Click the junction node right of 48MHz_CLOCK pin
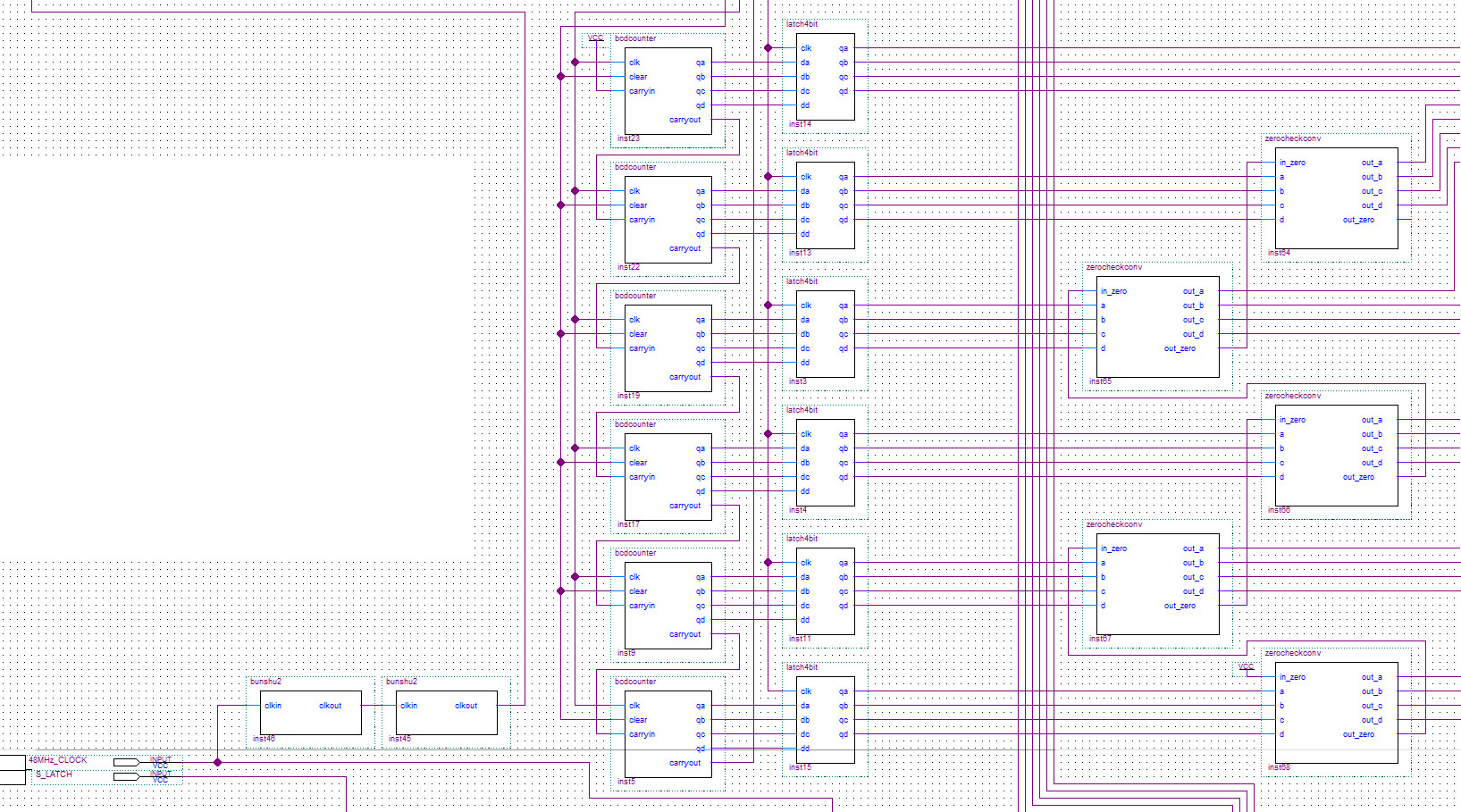Image resolution: width=1461 pixels, height=812 pixels. pyautogui.click(x=217, y=762)
